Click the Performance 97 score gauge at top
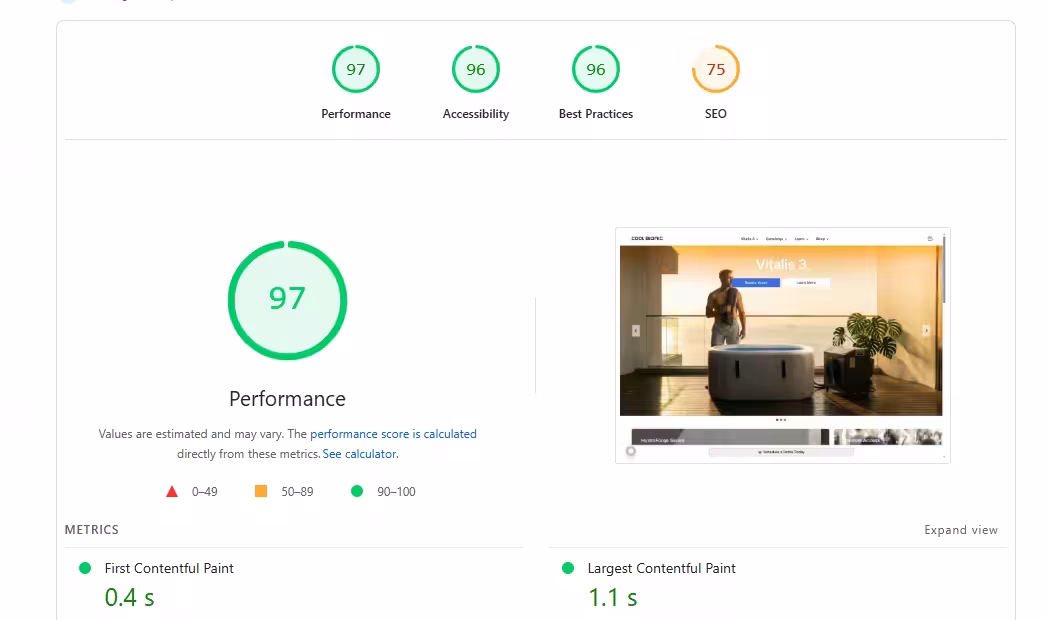The width and height of the screenshot is (1046, 620). (x=356, y=69)
